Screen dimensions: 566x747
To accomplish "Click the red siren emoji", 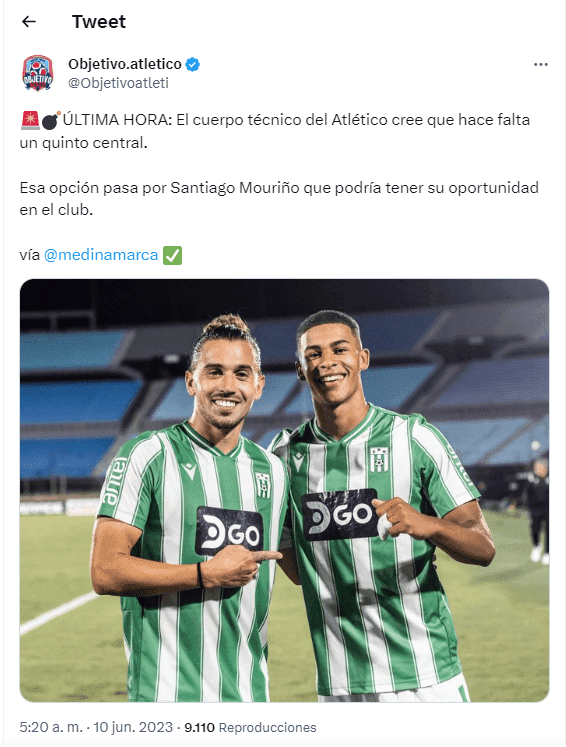I will (x=30, y=120).
